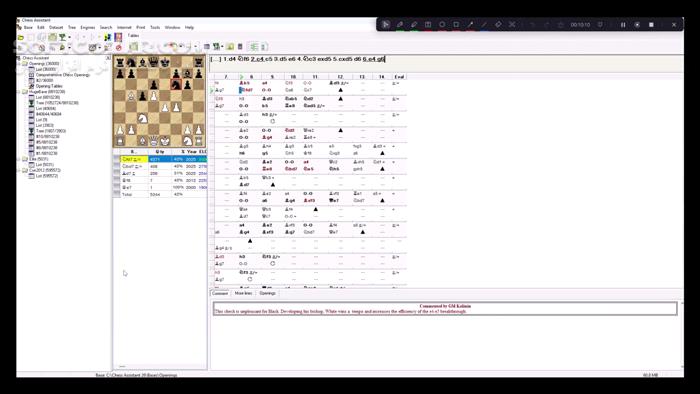The height and width of the screenshot is (394, 700).
Task: Click the green list icon near toolbar end
Action: coord(254,46)
